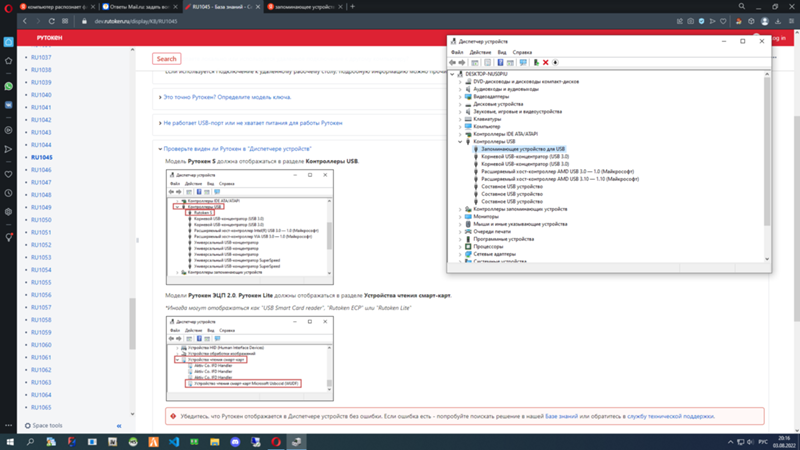Expand Процессоры category in Device Manager
The width and height of the screenshot is (800, 450).
460,246
